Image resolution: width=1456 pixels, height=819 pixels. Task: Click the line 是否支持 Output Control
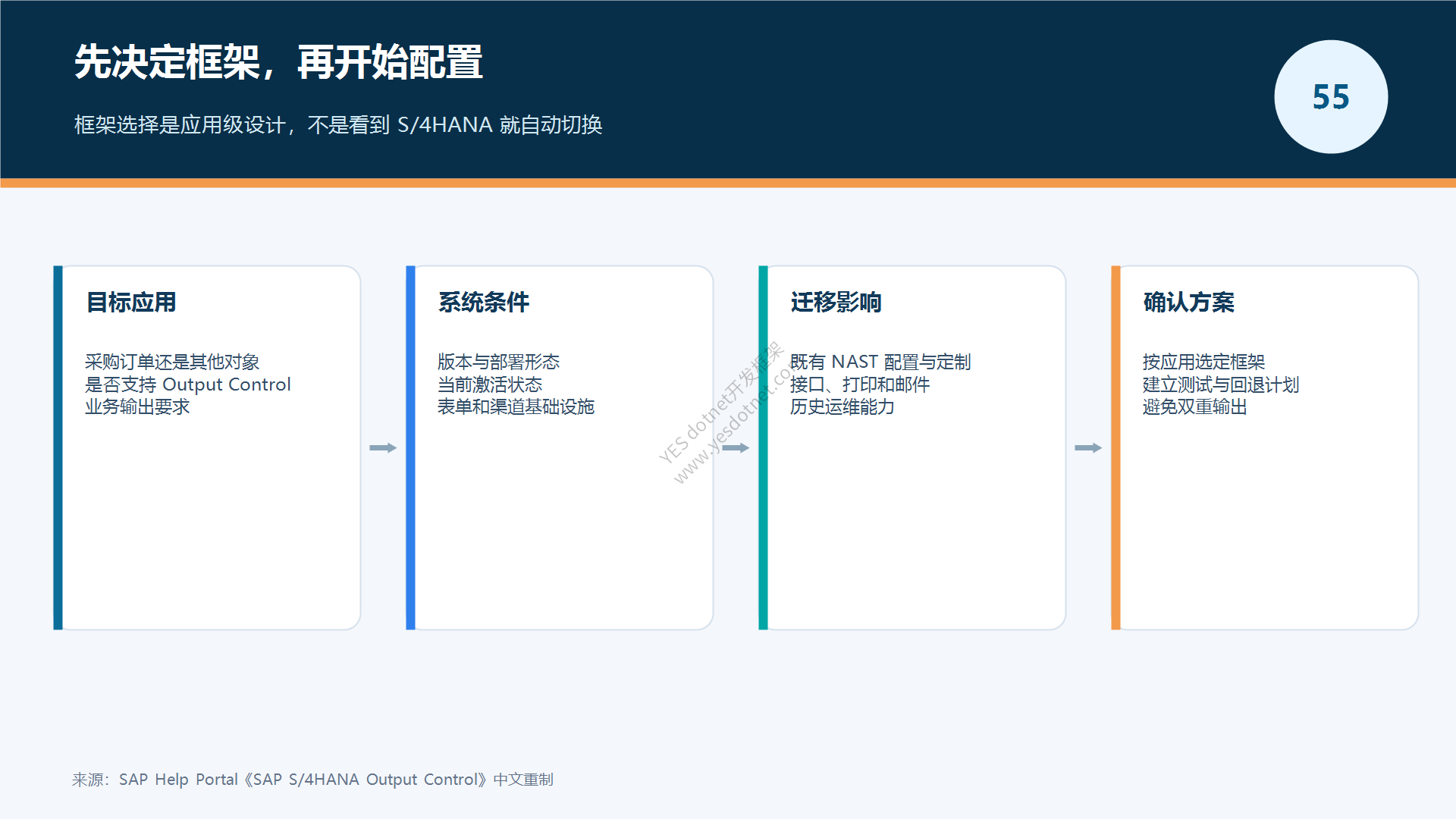tap(187, 384)
